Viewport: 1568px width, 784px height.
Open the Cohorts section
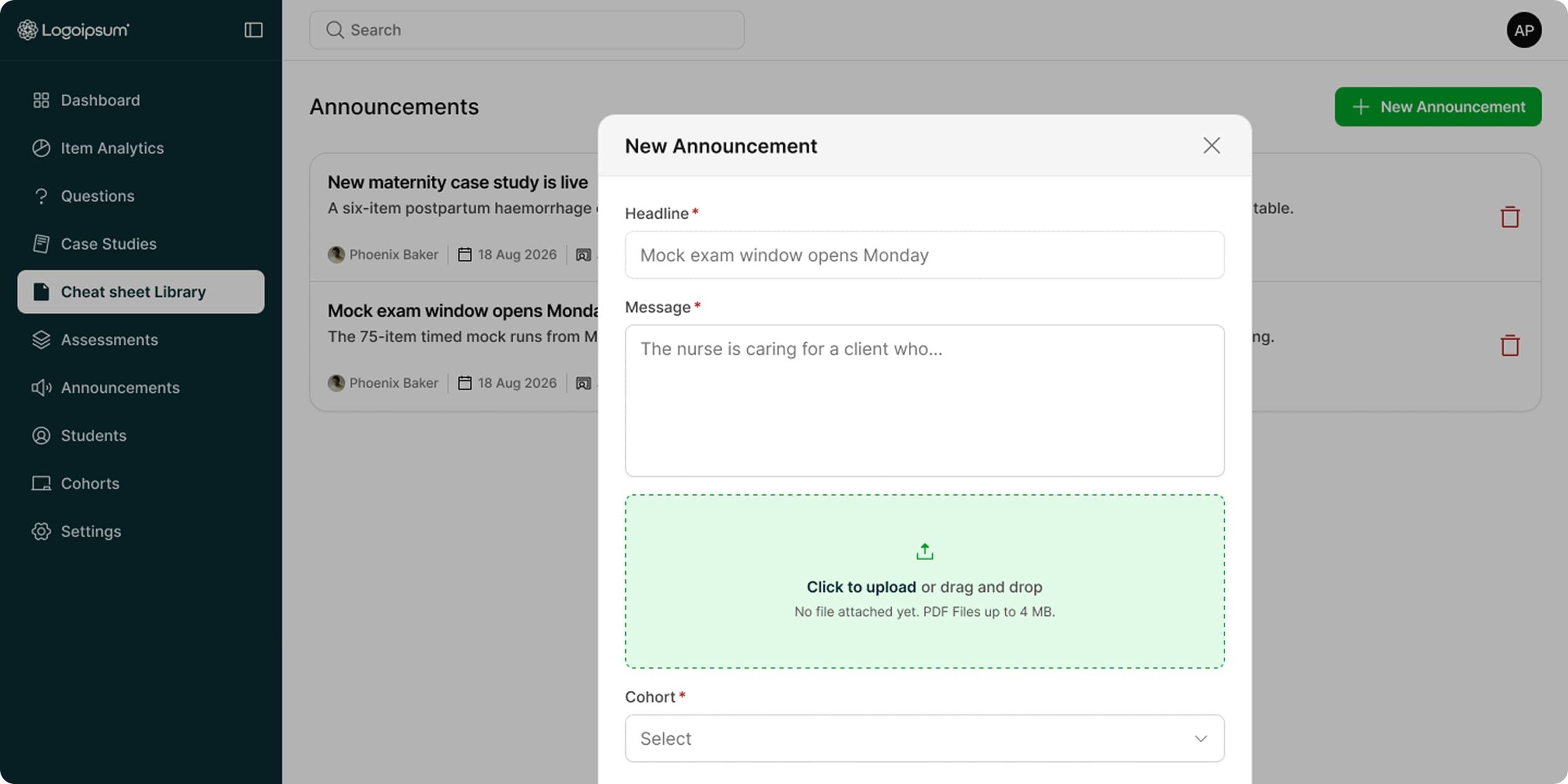(141, 483)
